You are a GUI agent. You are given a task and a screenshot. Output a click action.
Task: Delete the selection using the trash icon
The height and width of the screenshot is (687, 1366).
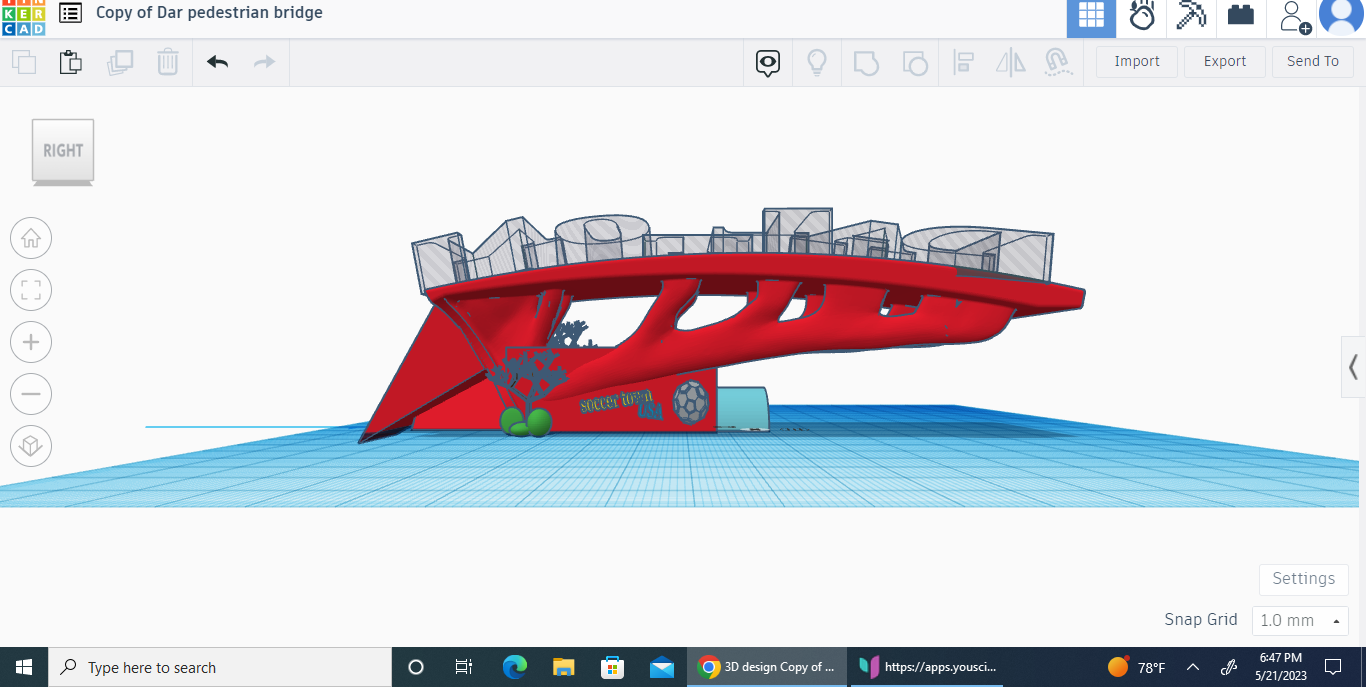[167, 62]
